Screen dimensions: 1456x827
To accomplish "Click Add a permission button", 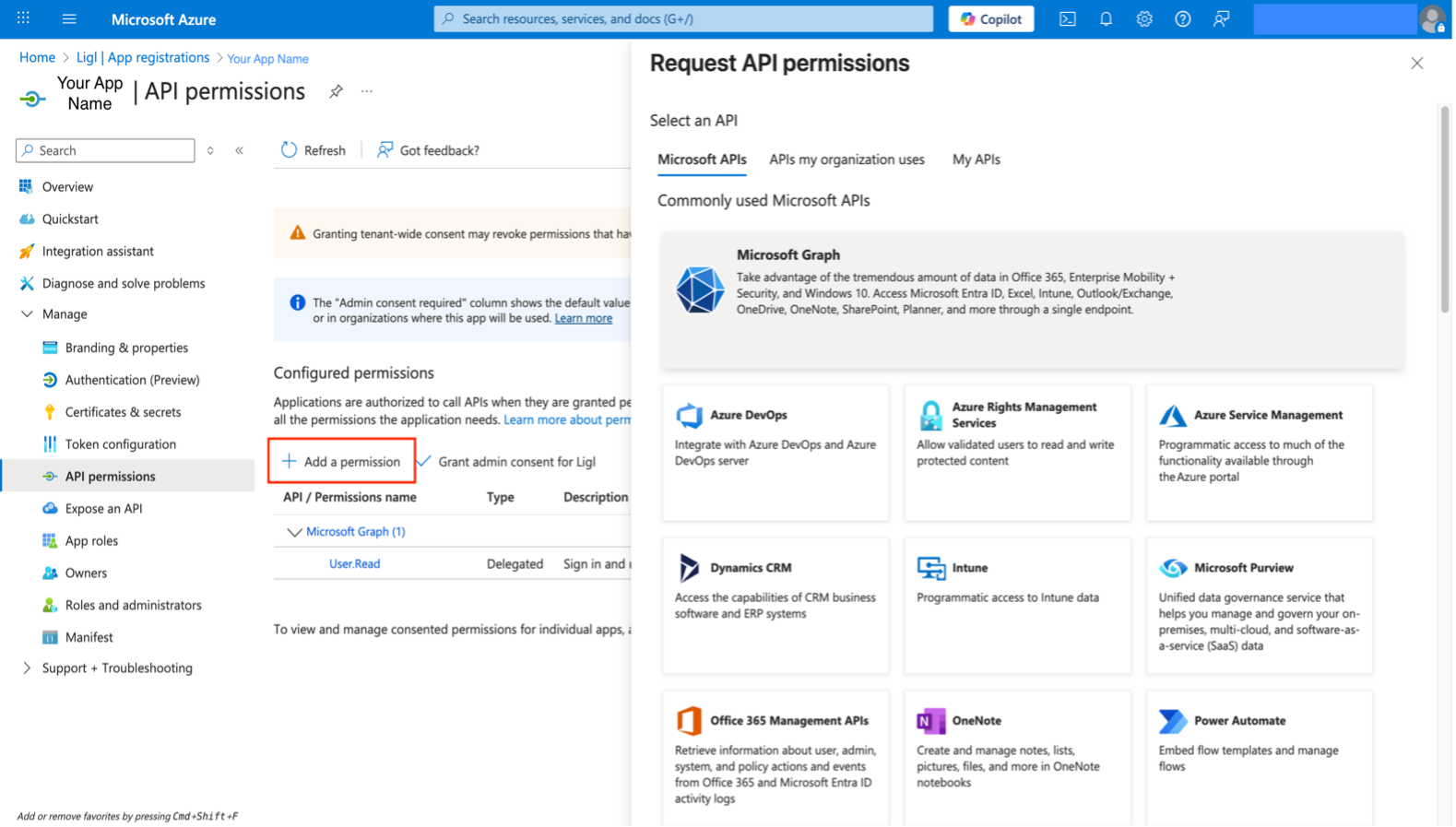I will point(341,461).
